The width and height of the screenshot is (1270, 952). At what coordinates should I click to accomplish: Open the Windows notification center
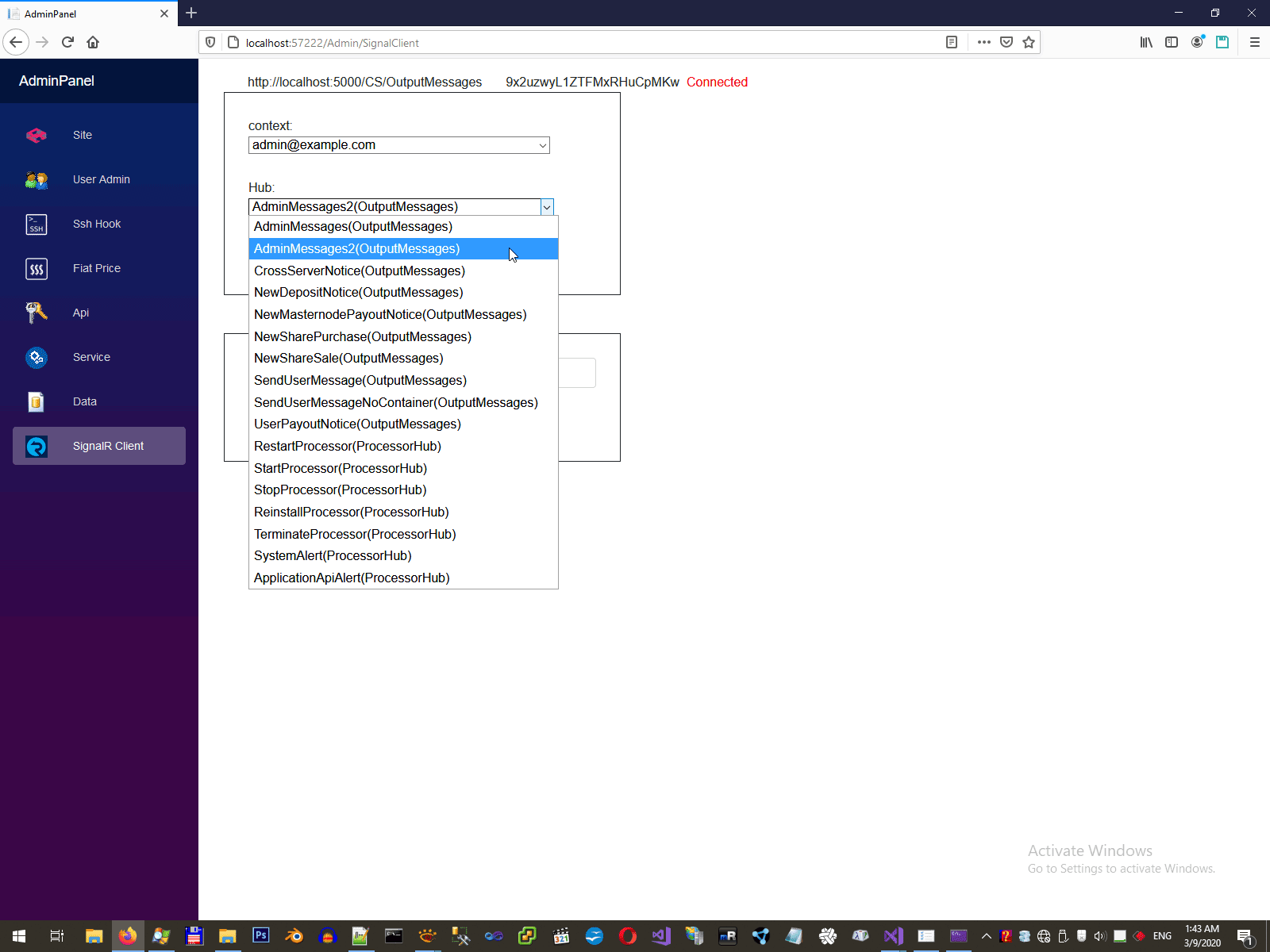(x=1245, y=936)
